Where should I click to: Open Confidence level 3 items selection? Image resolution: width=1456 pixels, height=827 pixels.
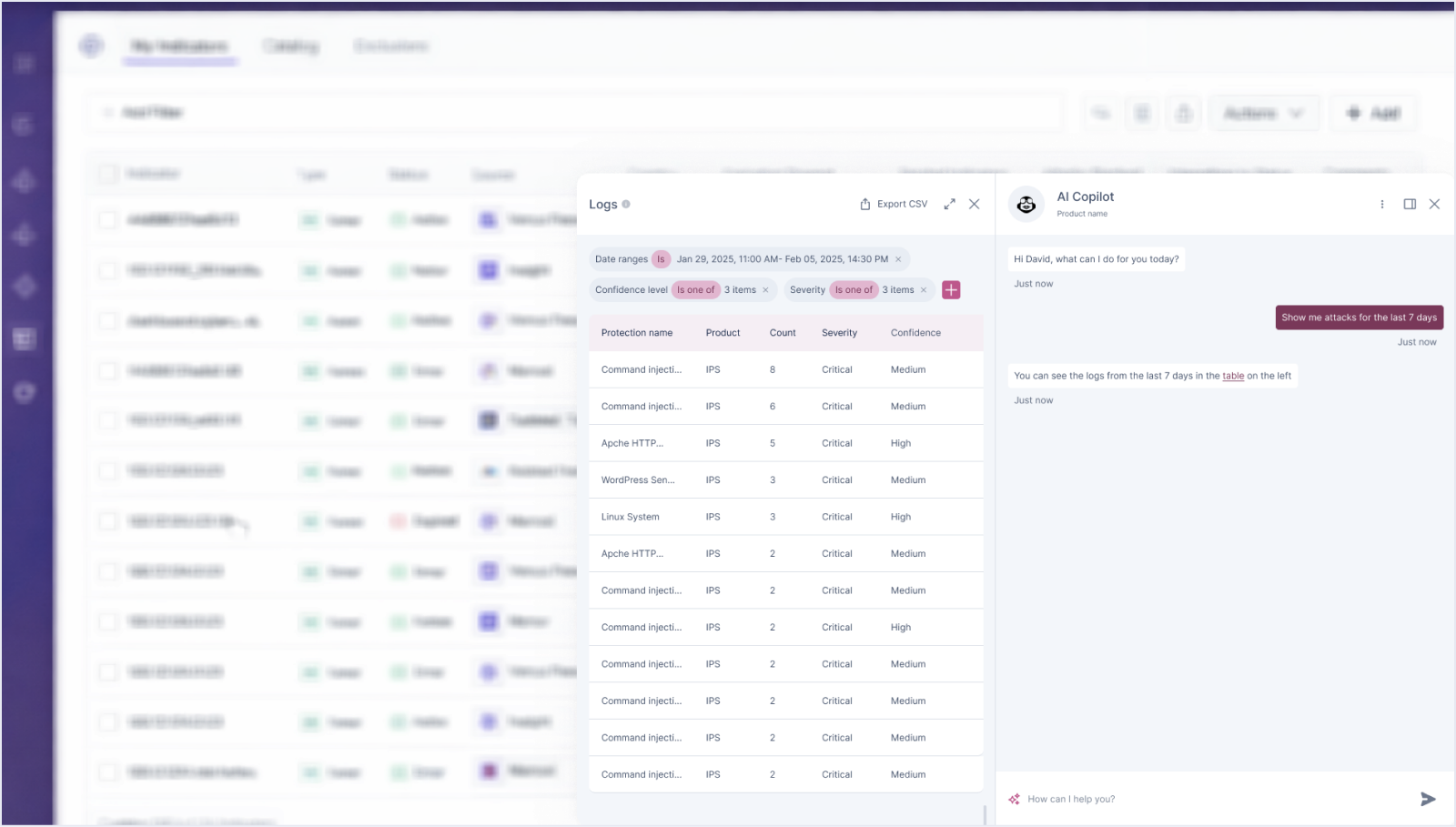pyautogui.click(x=740, y=290)
